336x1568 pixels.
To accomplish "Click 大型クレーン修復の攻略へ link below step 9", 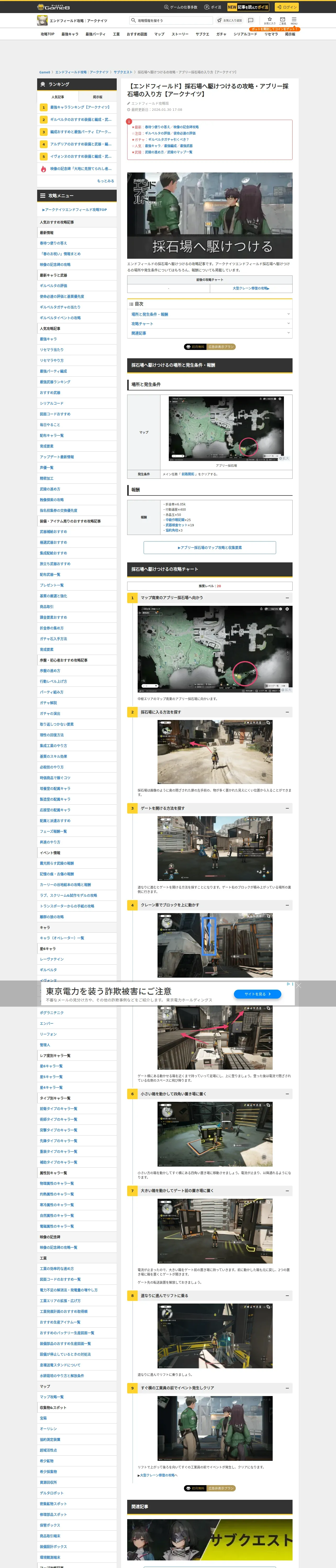I will 157,1475.
